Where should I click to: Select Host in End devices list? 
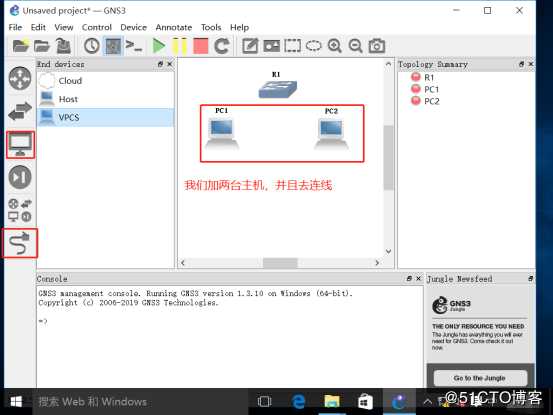pyautogui.click(x=105, y=99)
